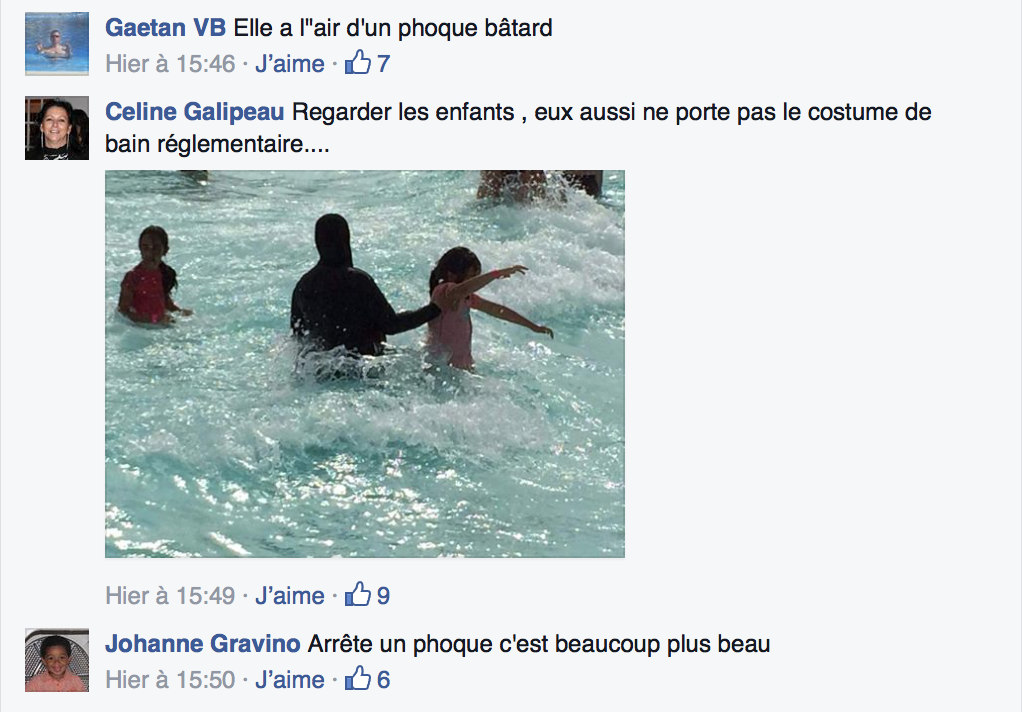Image resolution: width=1022 pixels, height=712 pixels.
Task: Click thumbs-up icon on Johanne Gravino's comment
Action: point(358,679)
